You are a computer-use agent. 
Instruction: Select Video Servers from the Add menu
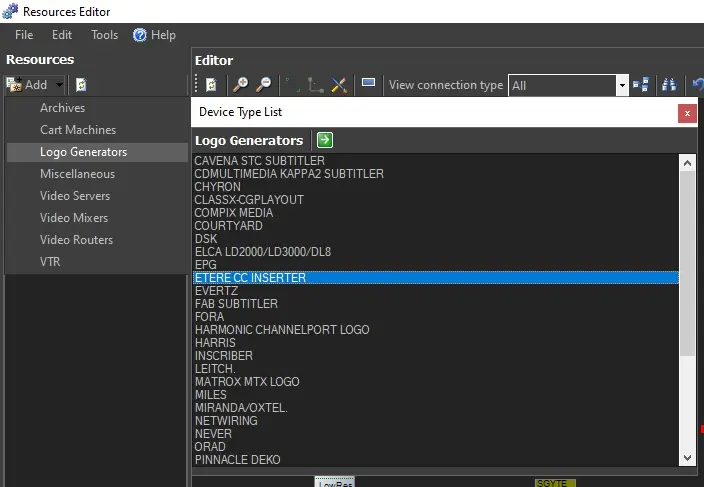point(75,196)
